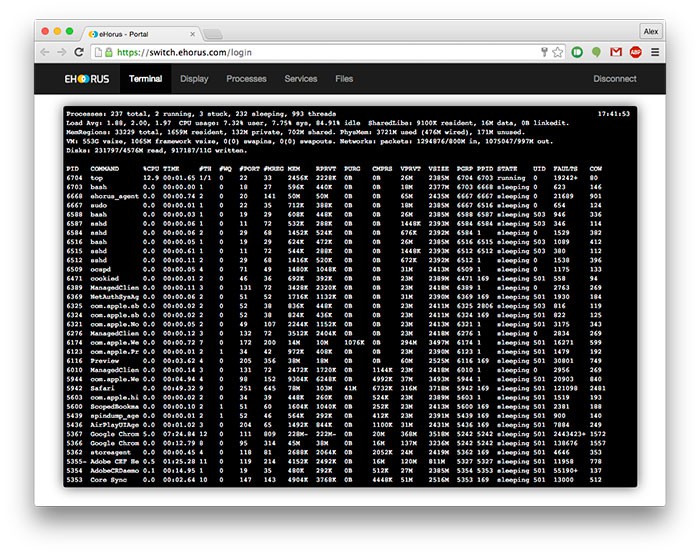Click the 'Disks:' read/written summary line
This screenshot has height=555, width=700.
[157, 150]
